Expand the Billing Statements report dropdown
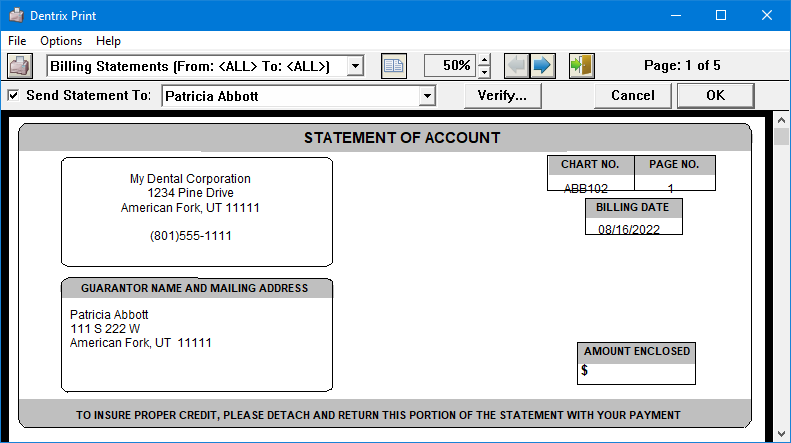The height and width of the screenshot is (443, 791). coord(355,66)
